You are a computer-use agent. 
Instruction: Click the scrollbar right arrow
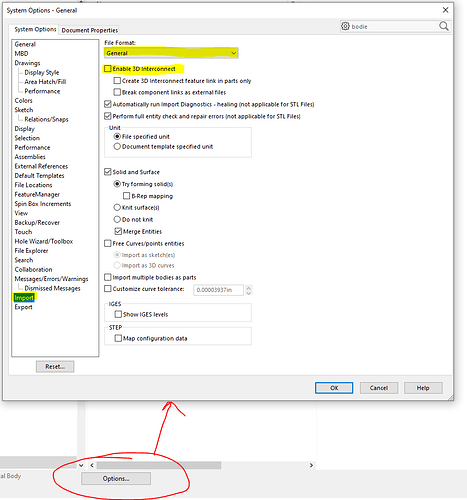tap(311, 465)
